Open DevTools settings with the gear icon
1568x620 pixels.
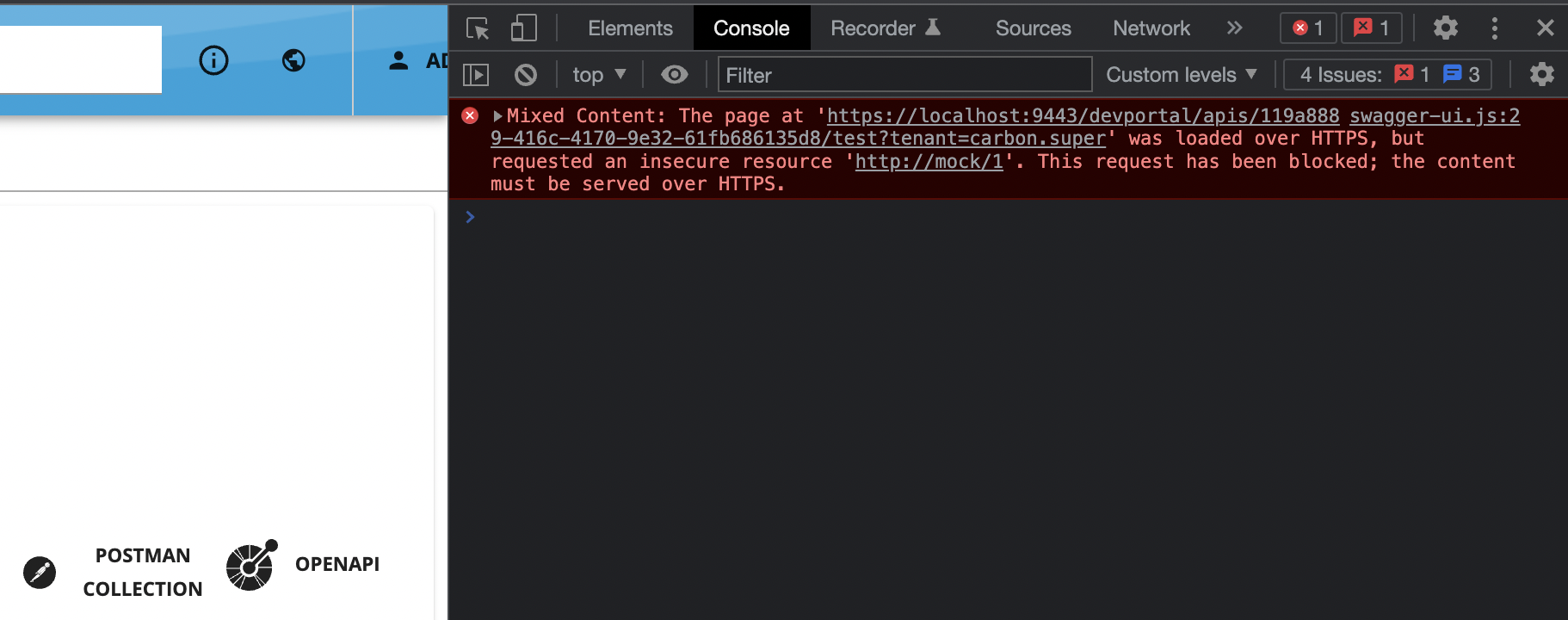(1445, 28)
